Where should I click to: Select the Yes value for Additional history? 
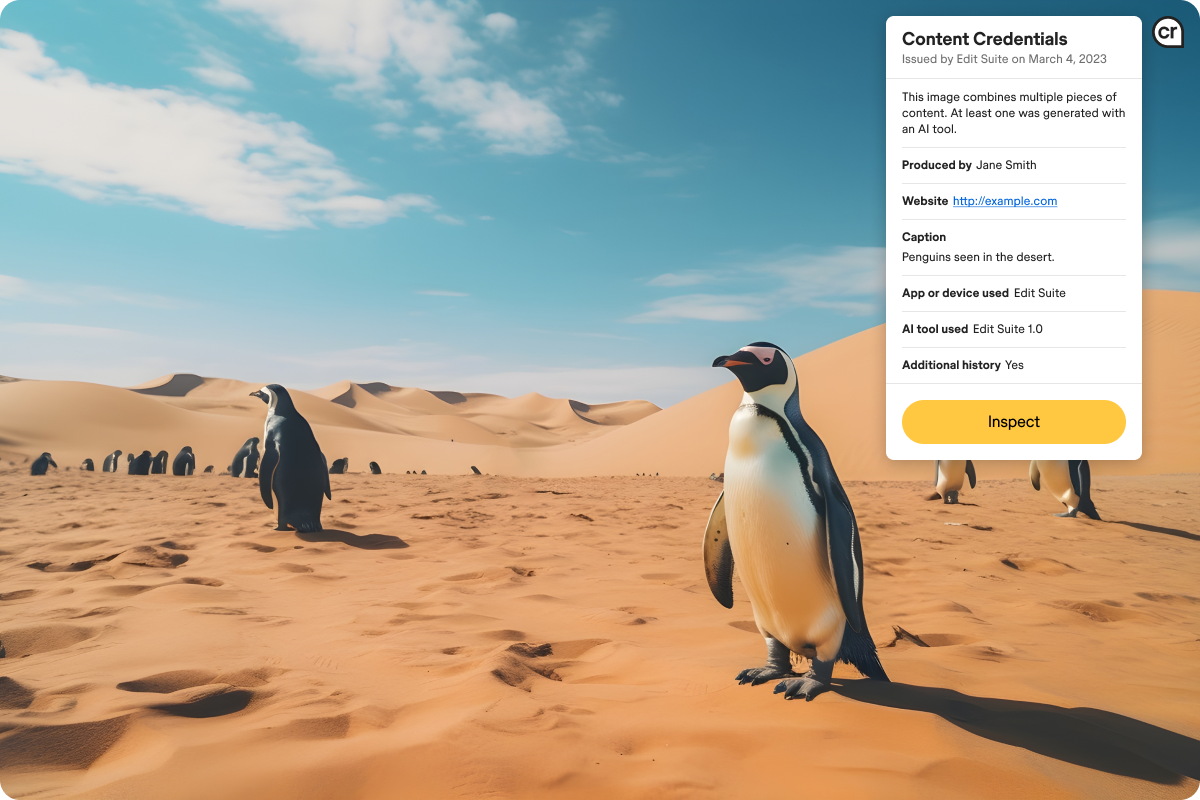pyautogui.click(x=1014, y=365)
